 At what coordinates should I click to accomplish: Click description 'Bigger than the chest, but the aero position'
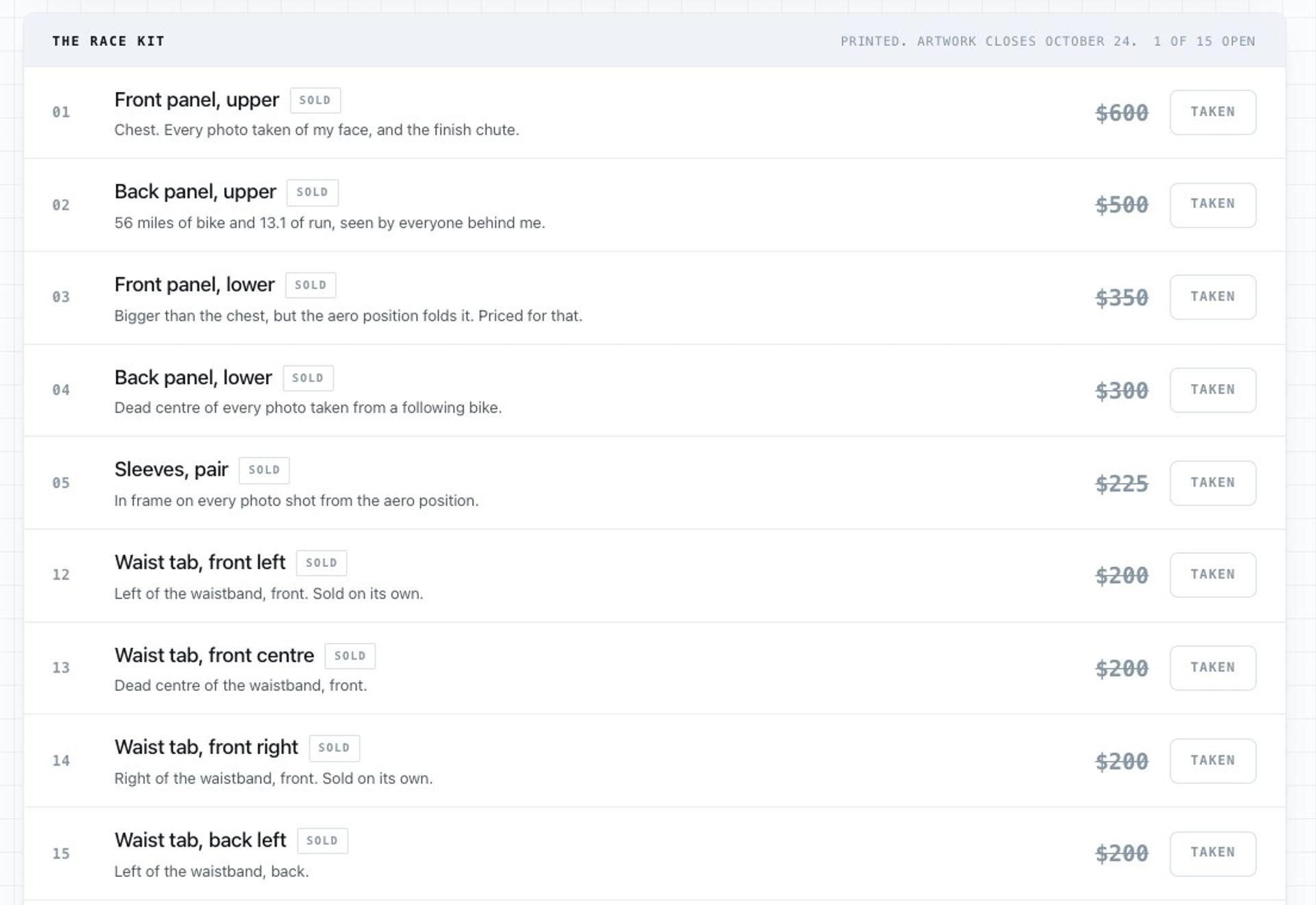(348, 316)
